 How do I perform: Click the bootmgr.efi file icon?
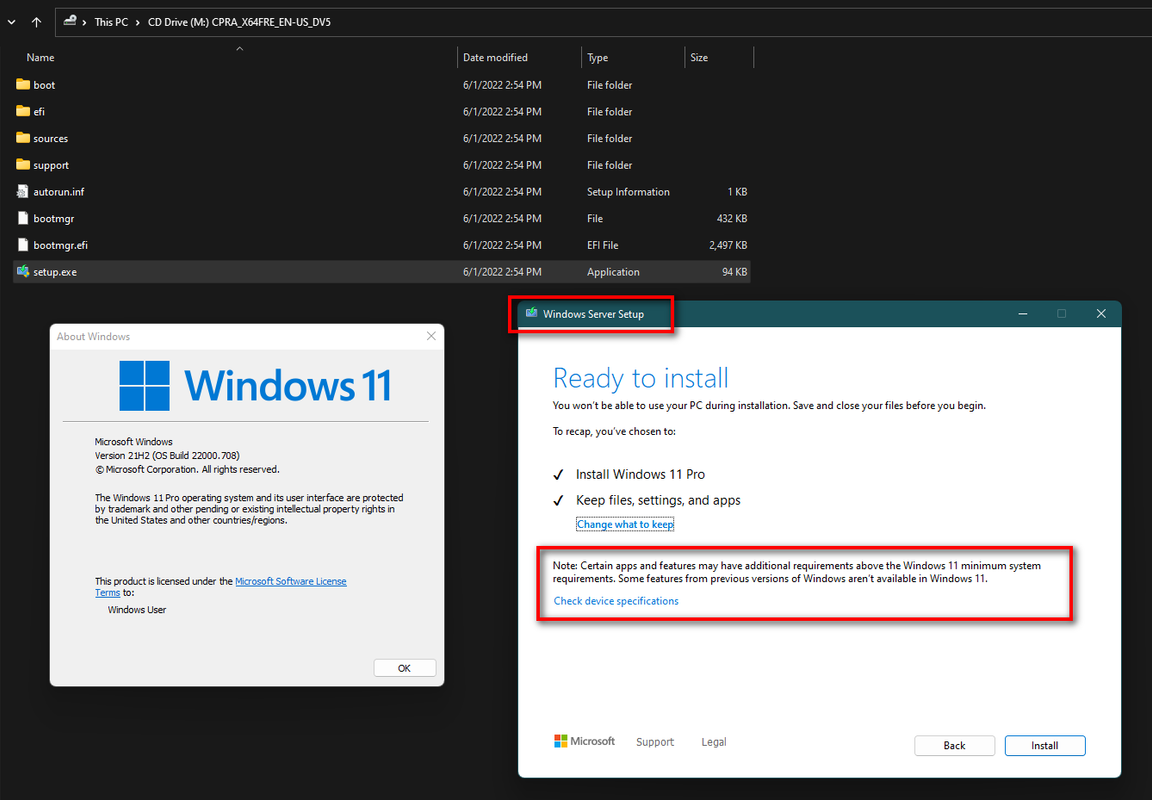coord(23,245)
